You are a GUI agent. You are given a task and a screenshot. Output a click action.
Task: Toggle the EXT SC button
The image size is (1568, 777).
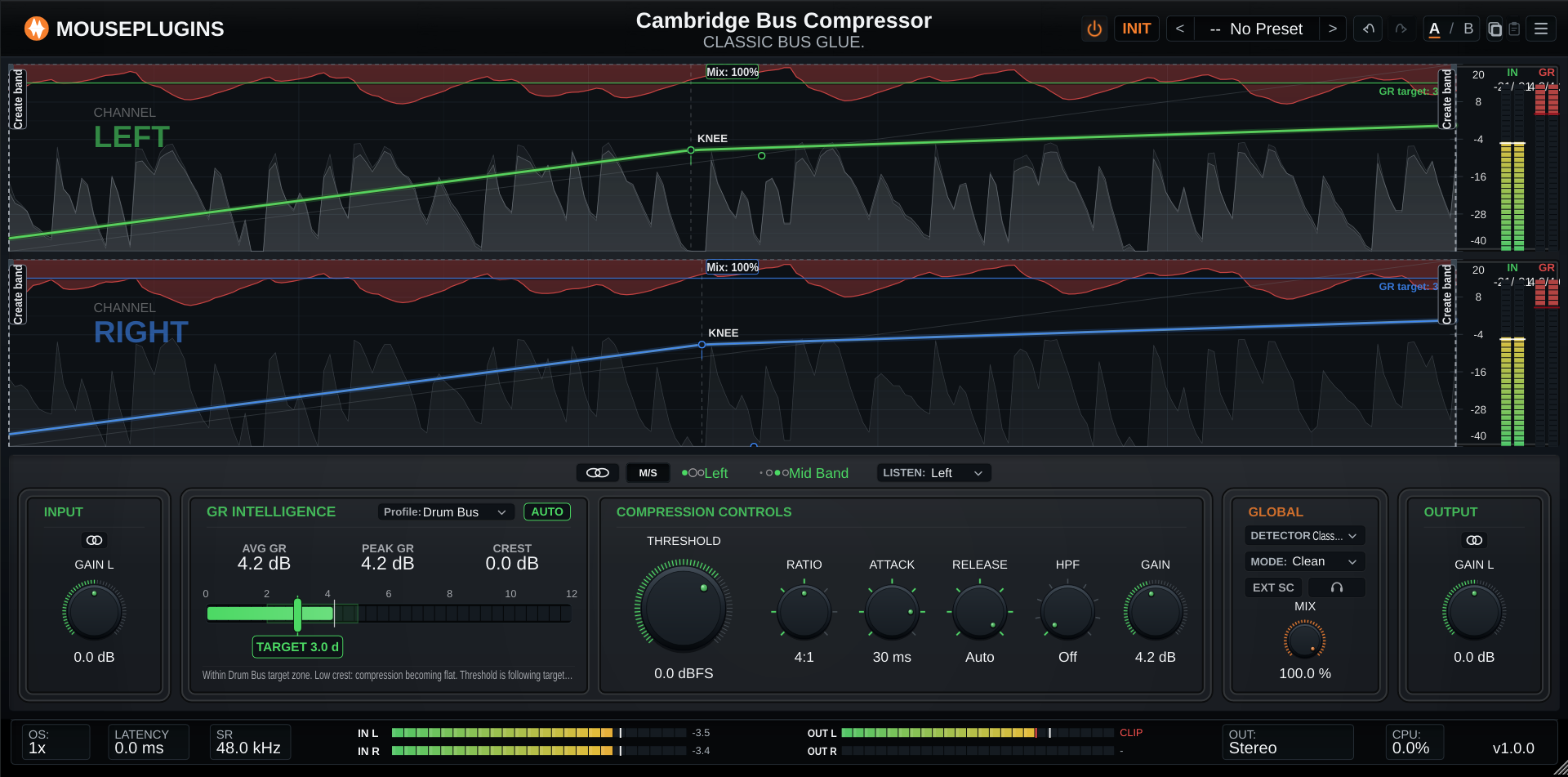(1273, 587)
